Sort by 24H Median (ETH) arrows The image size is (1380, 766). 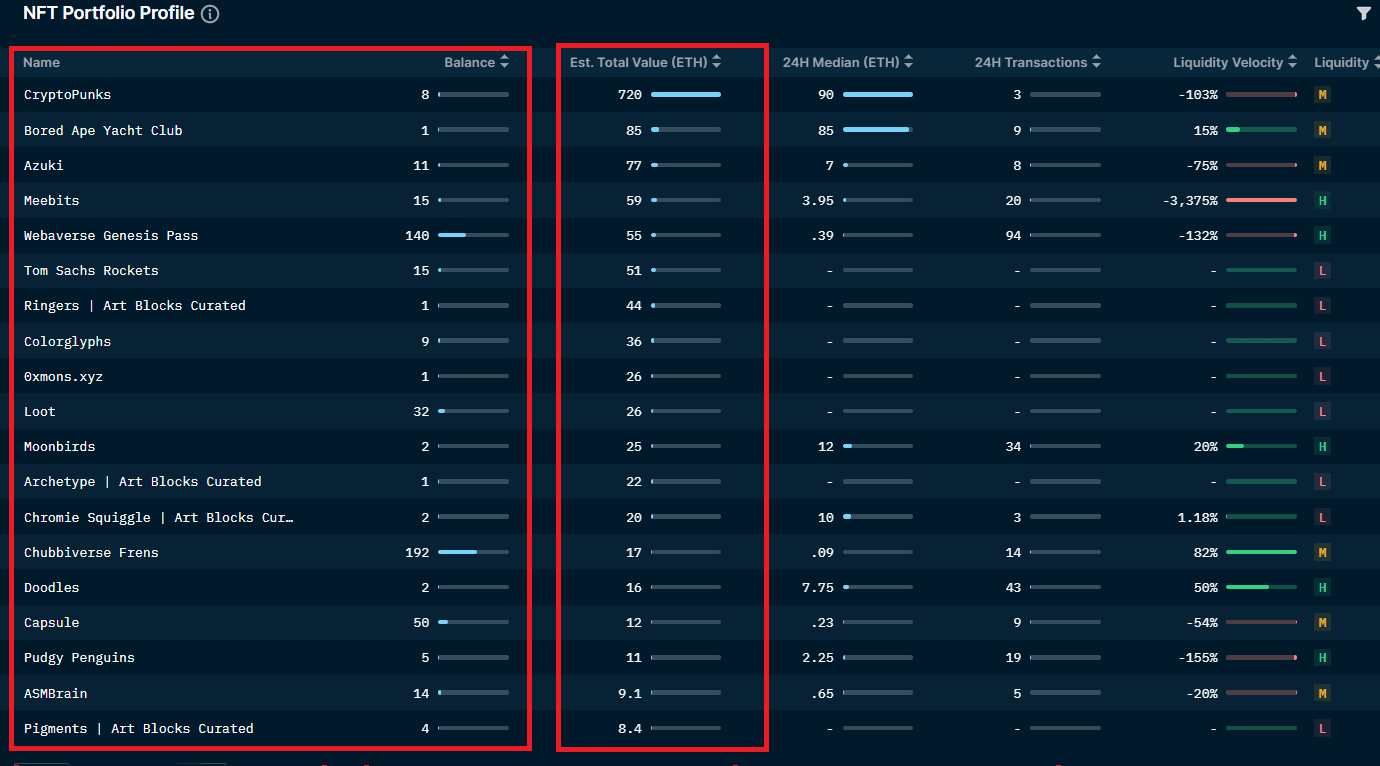[x=908, y=62]
